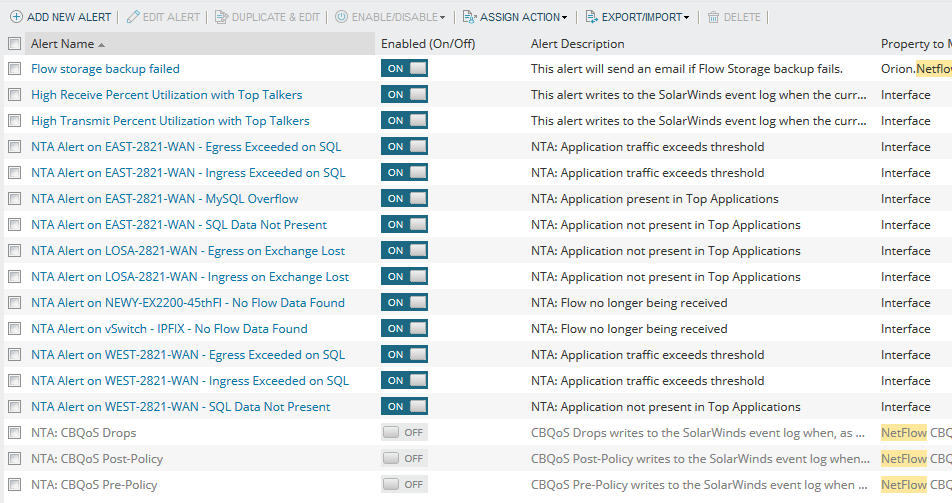Open the Export/Import dropdown arrow
Image resolution: width=952 pixels, height=503 pixels.
[x=687, y=18]
